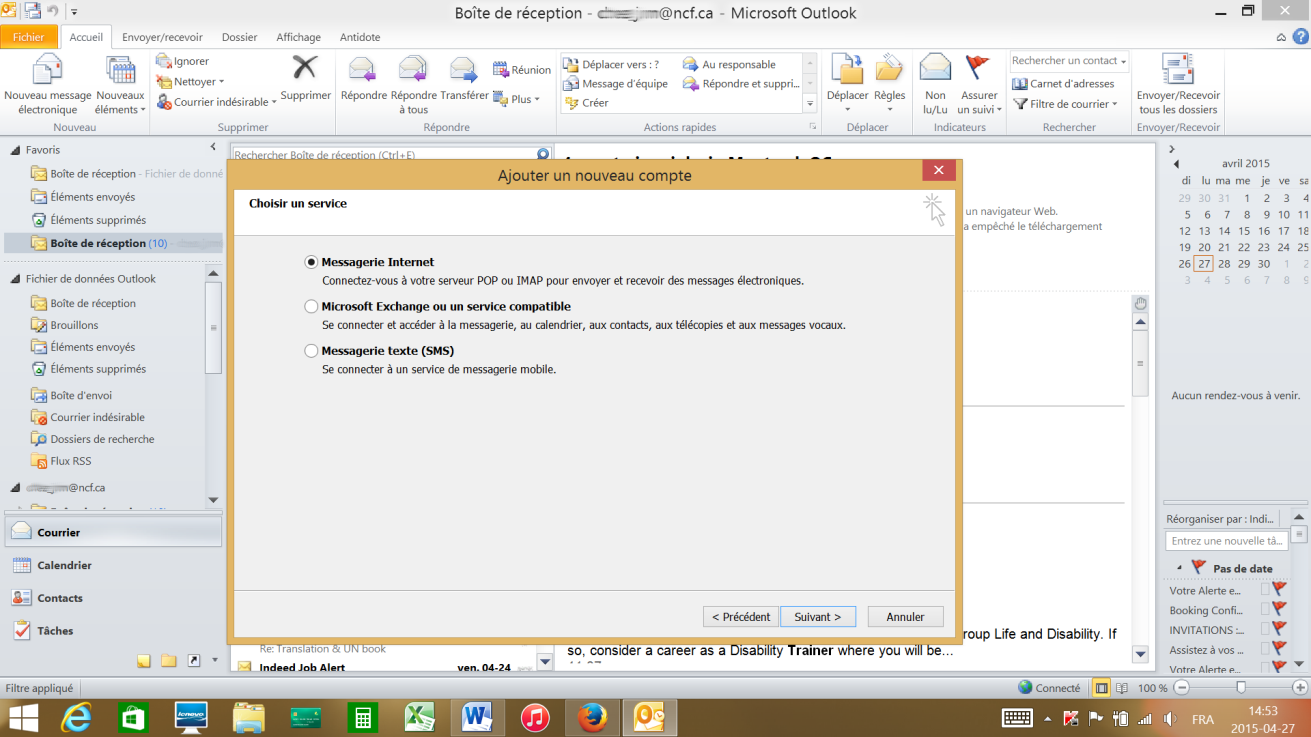Image resolution: width=1311 pixels, height=737 pixels.
Task: Switch to Antidote ribbon tab
Action: (360, 37)
